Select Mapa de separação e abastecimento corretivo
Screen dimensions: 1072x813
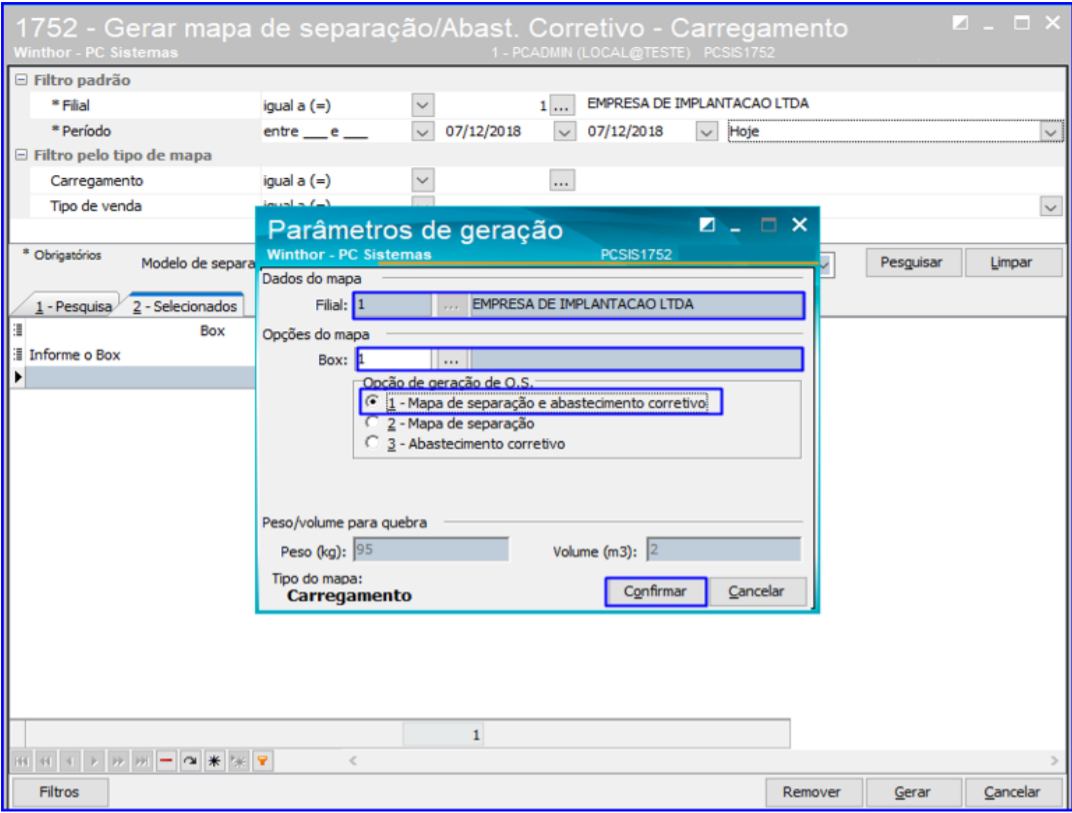click(x=373, y=403)
